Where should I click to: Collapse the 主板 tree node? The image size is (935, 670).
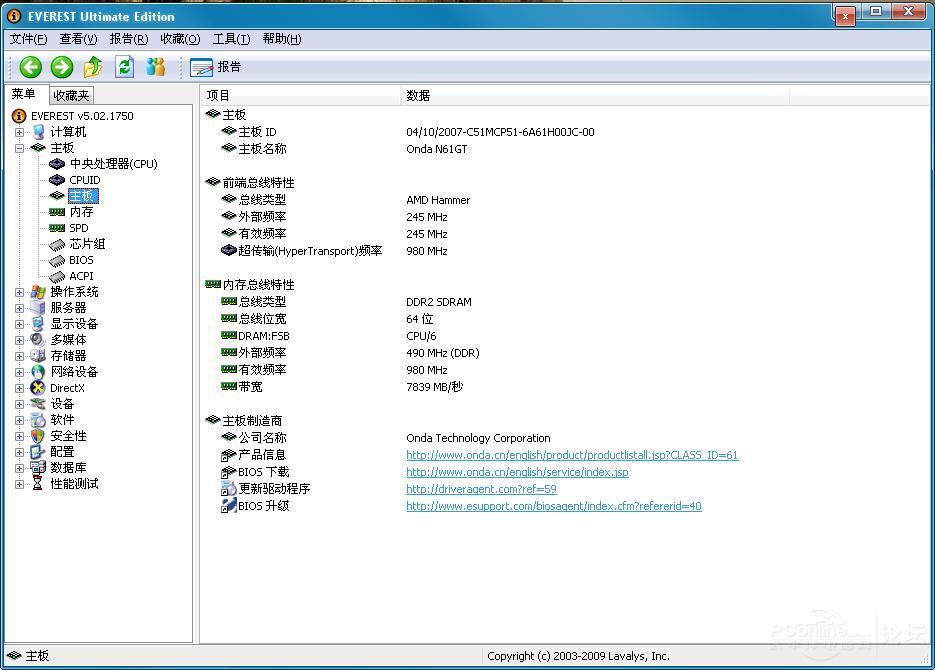20,148
